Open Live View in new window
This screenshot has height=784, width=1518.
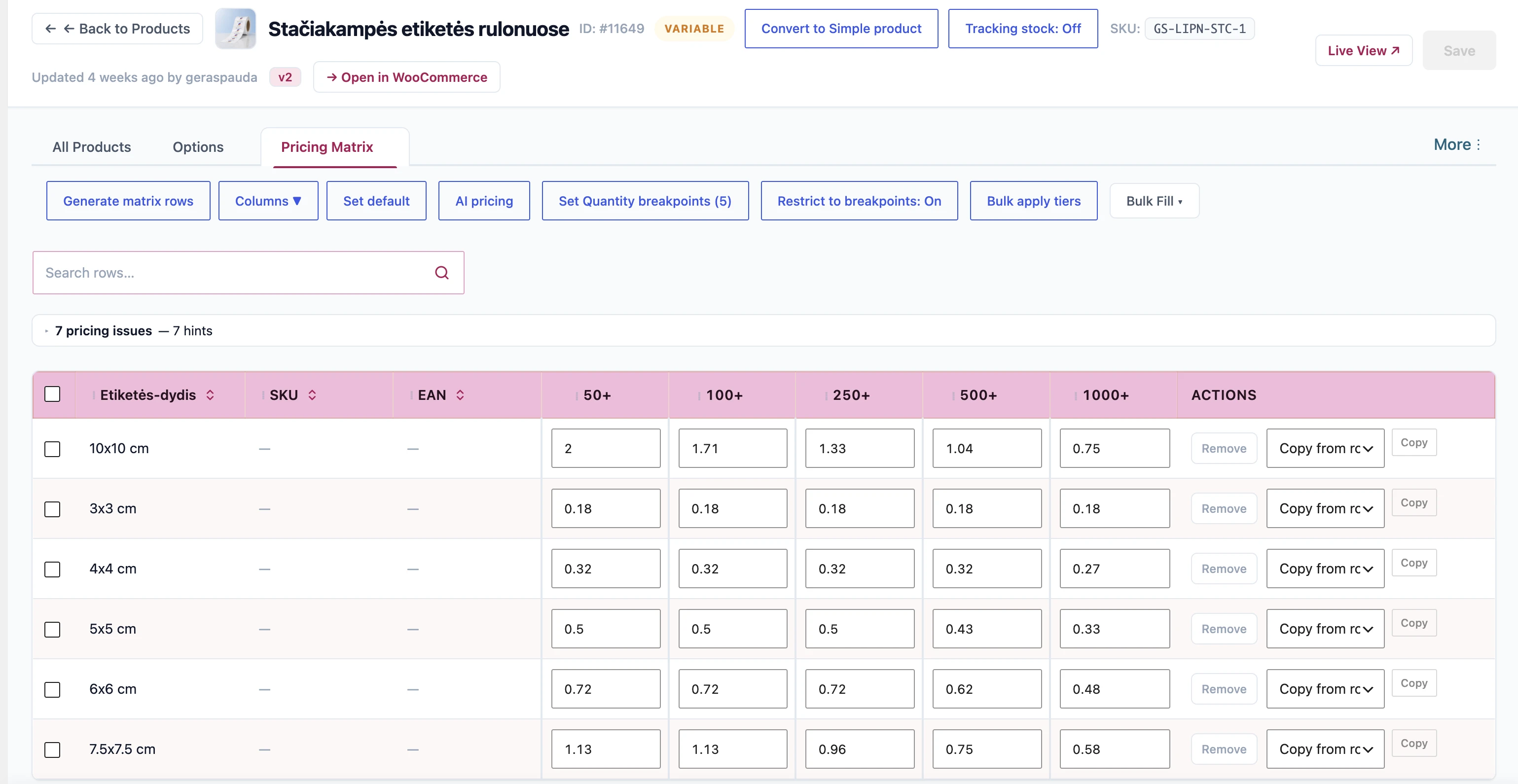(1364, 51)
